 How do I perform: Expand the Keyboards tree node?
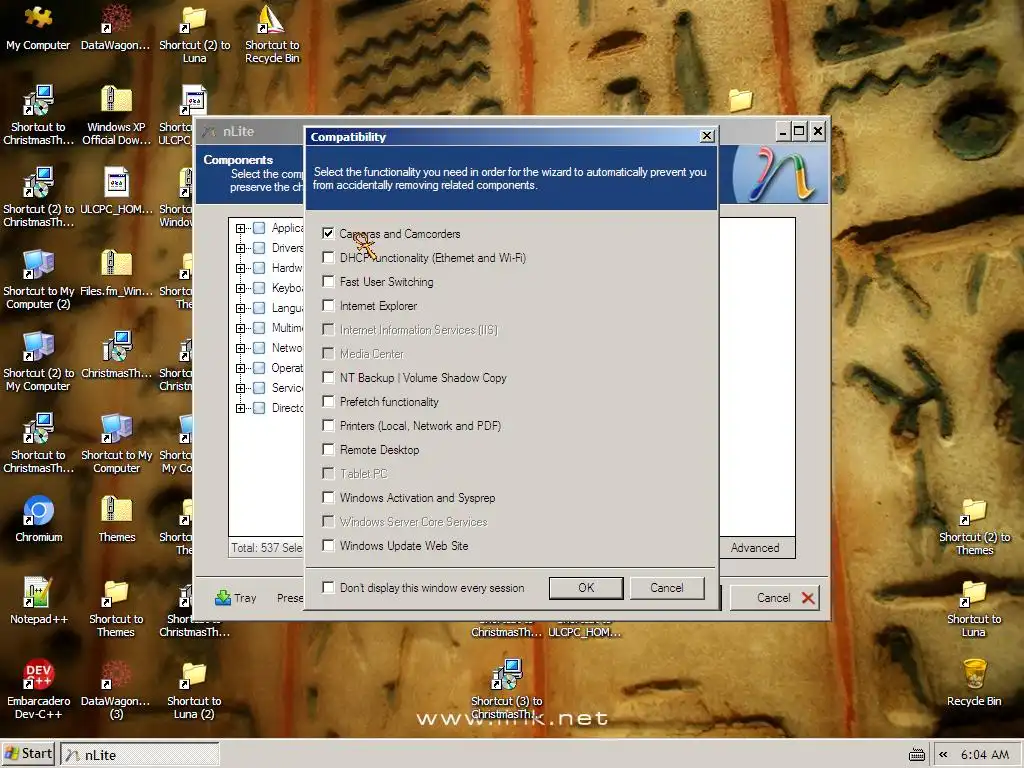pyautogui.click(x=240, y=288)
